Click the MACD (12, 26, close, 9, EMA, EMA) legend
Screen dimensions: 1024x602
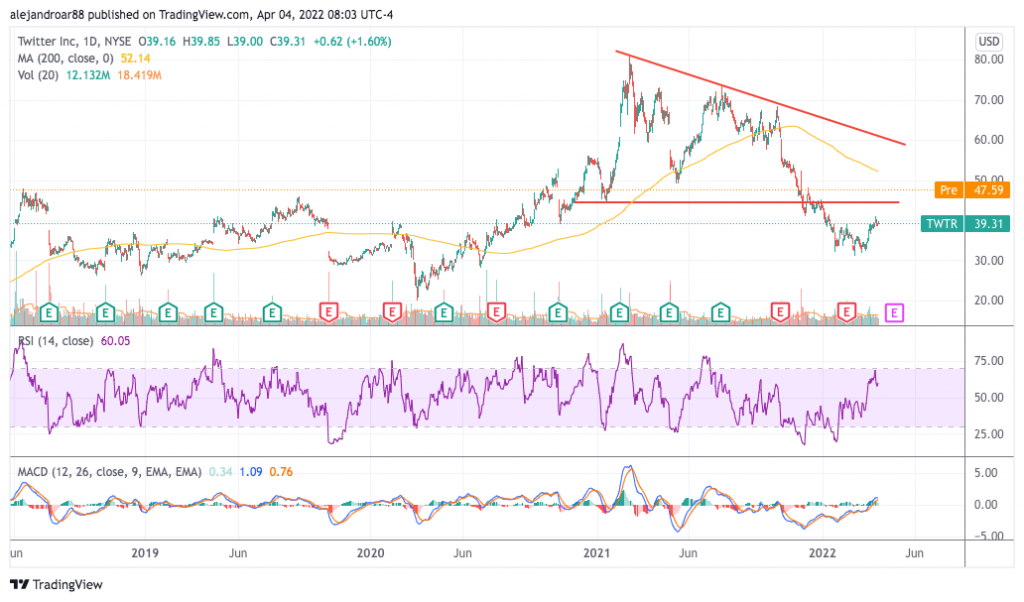(x=109, y=471)
